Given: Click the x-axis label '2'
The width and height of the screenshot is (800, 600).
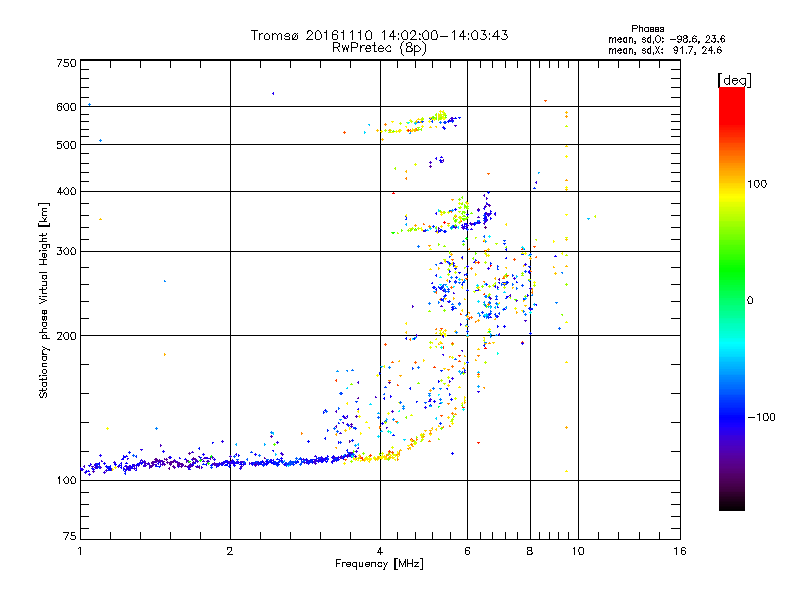Looking at the screenshot, I should tap(230, 551).
